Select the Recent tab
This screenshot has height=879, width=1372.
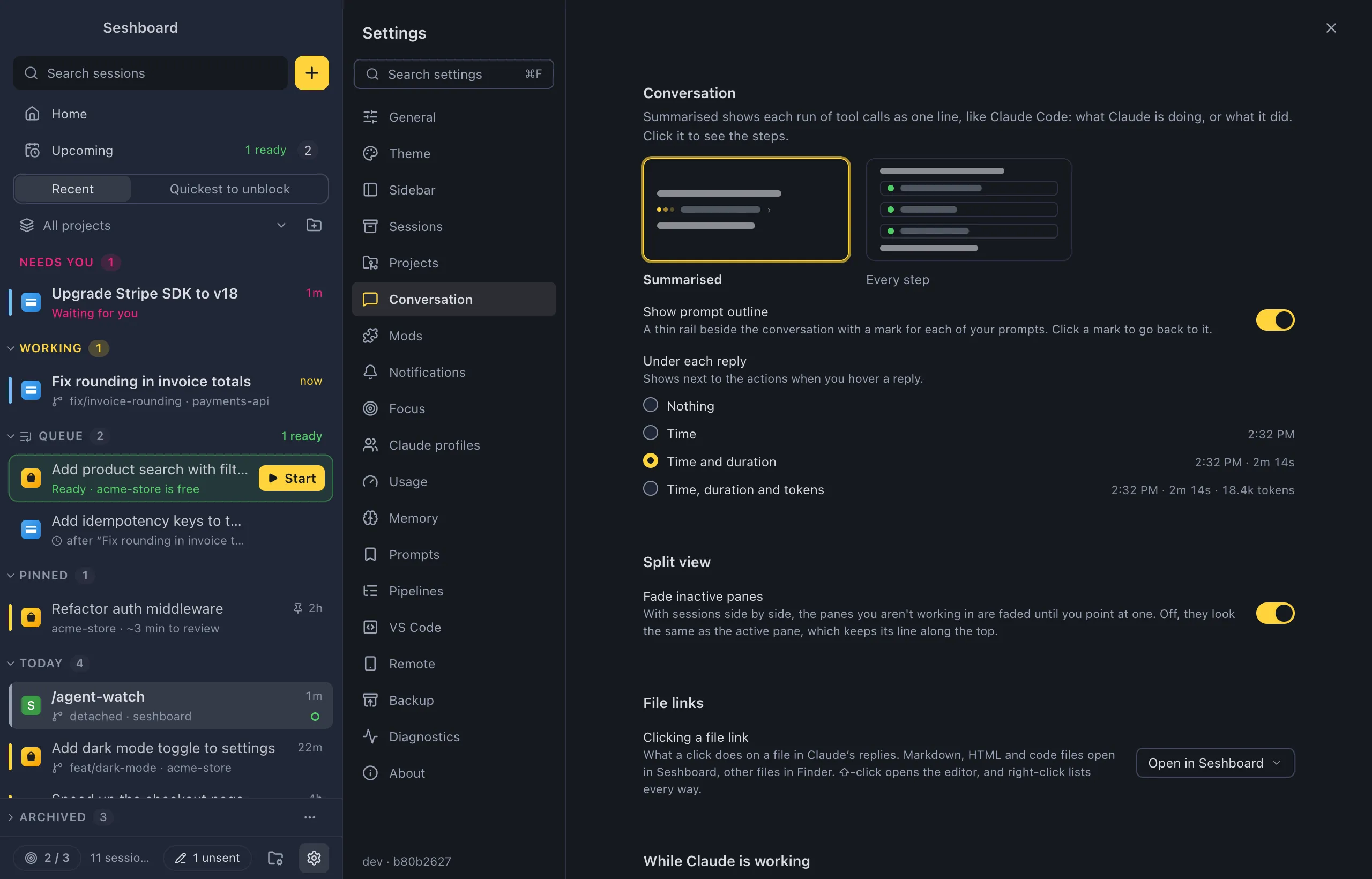point(72,189)
